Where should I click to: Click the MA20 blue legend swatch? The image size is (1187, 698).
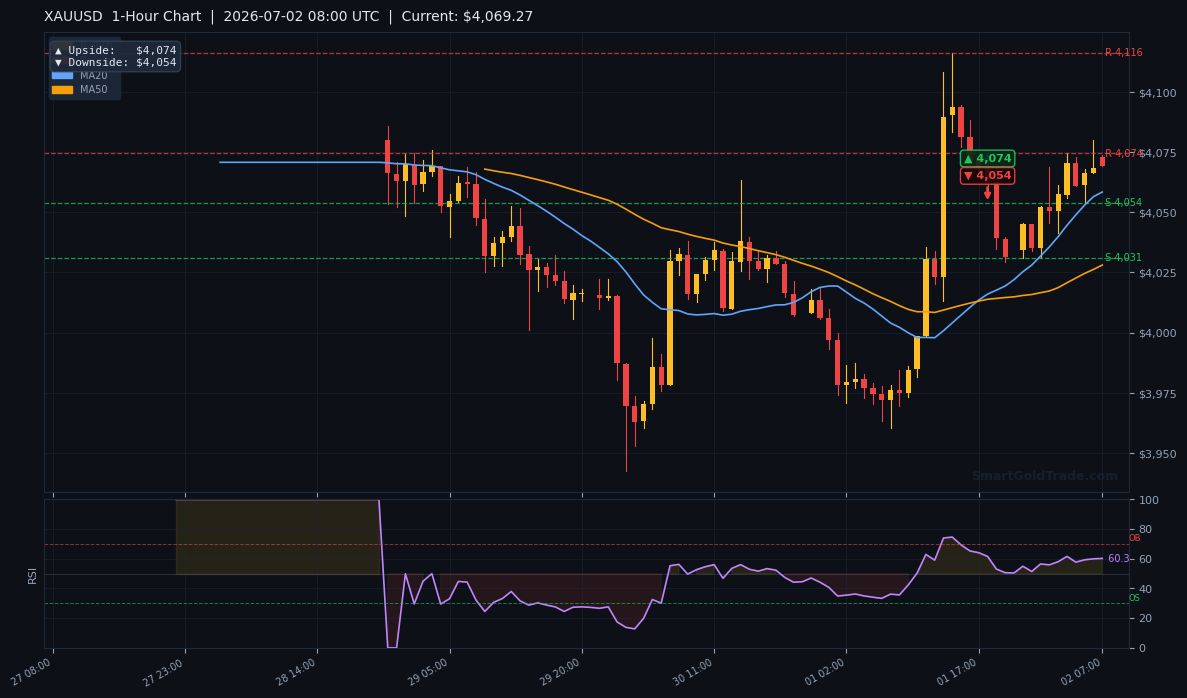coord(62,76)
